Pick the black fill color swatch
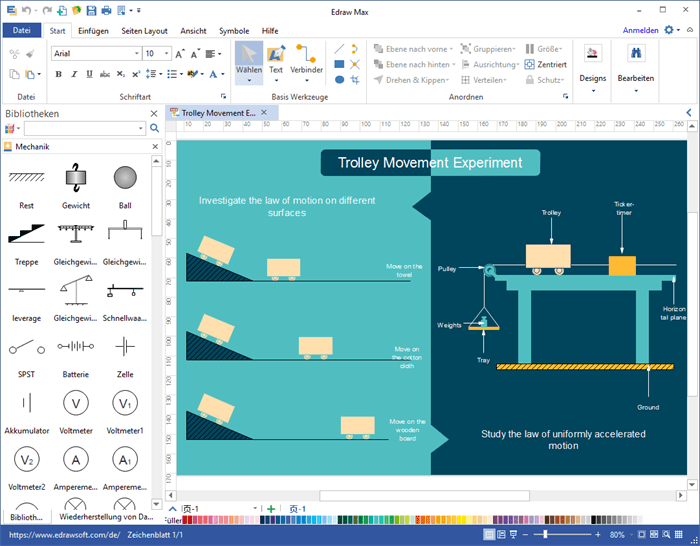The image size is (700, 546). click(x=594, y=520)
